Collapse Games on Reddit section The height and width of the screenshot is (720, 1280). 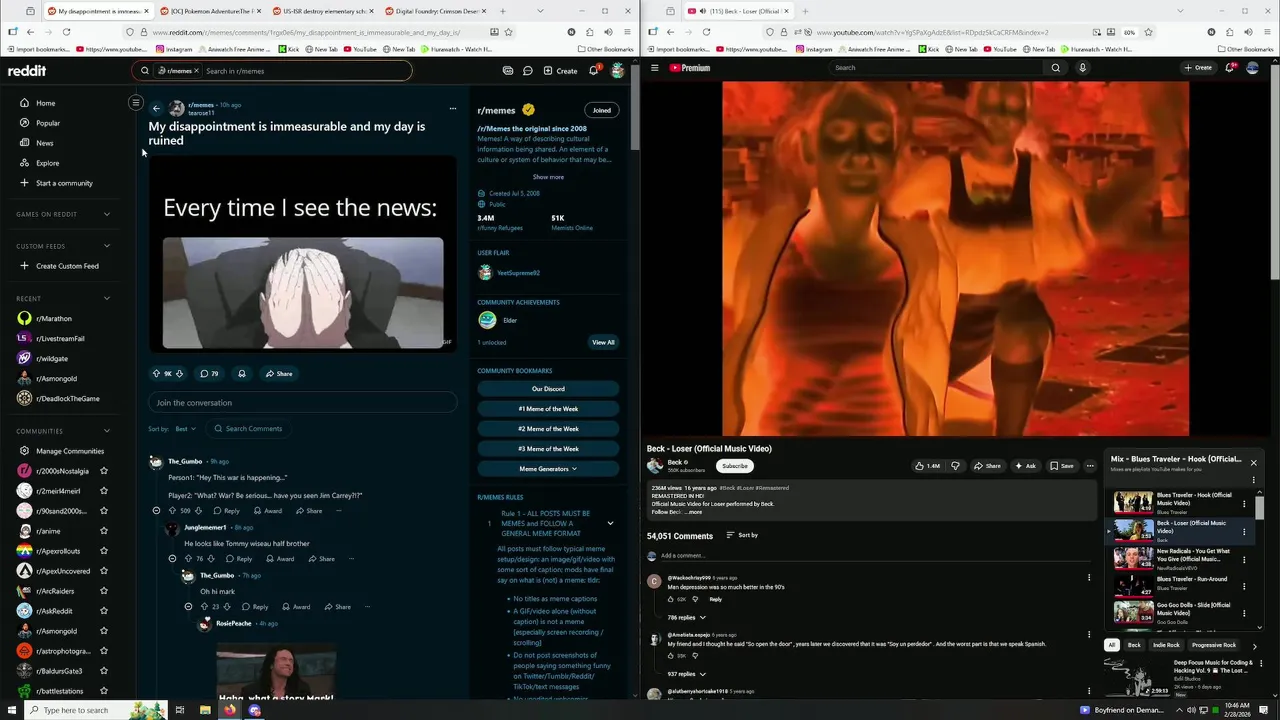point(107,214)
